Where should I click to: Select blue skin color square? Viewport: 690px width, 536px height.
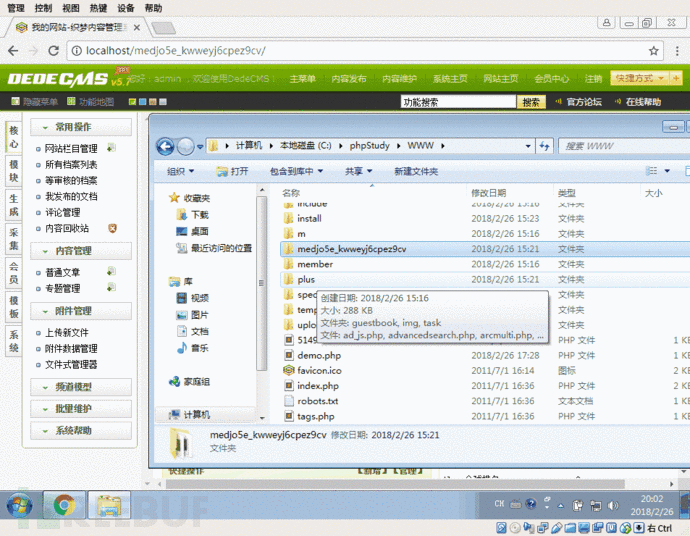pyautogui.click(x=143, y=102)
